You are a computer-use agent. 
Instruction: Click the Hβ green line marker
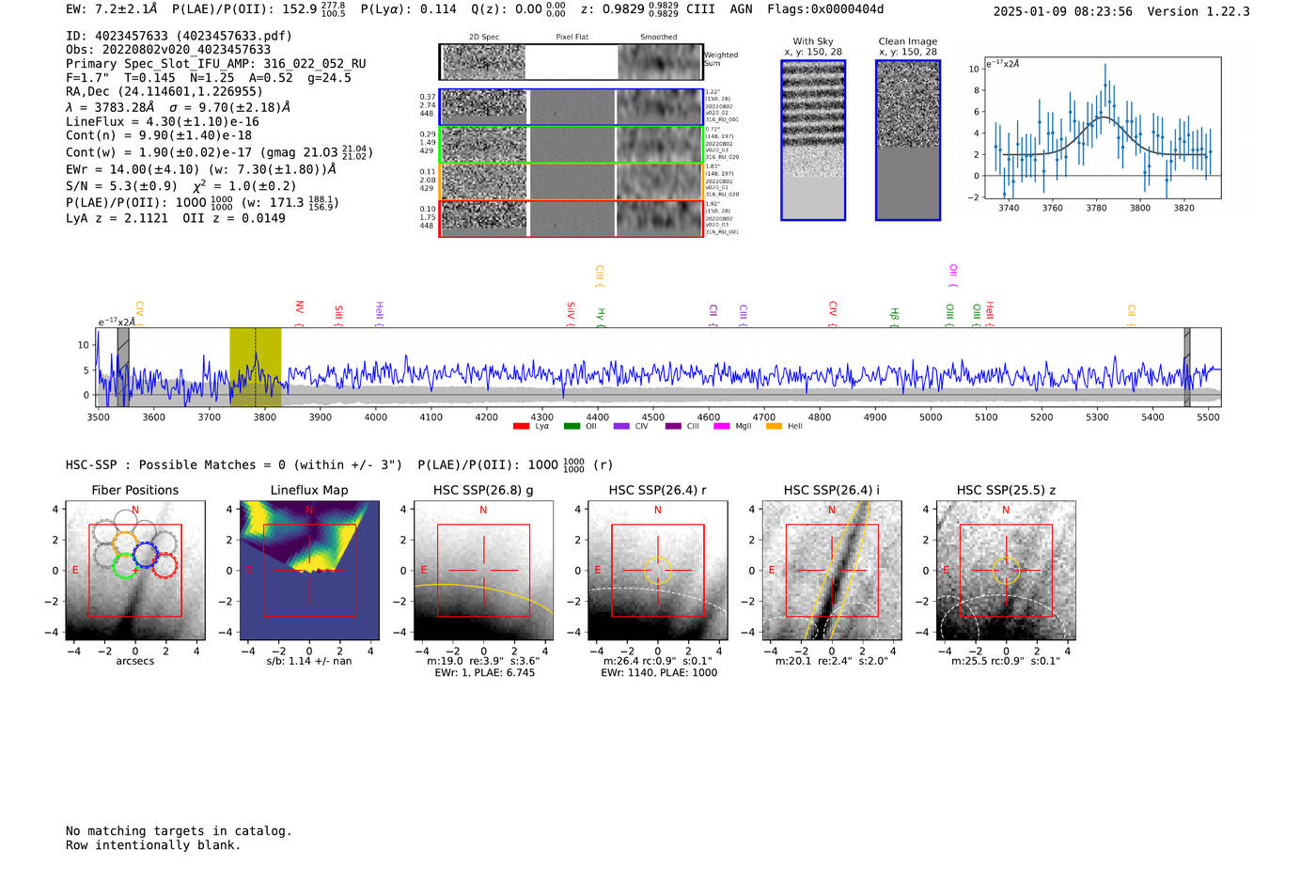click(895, 318)
